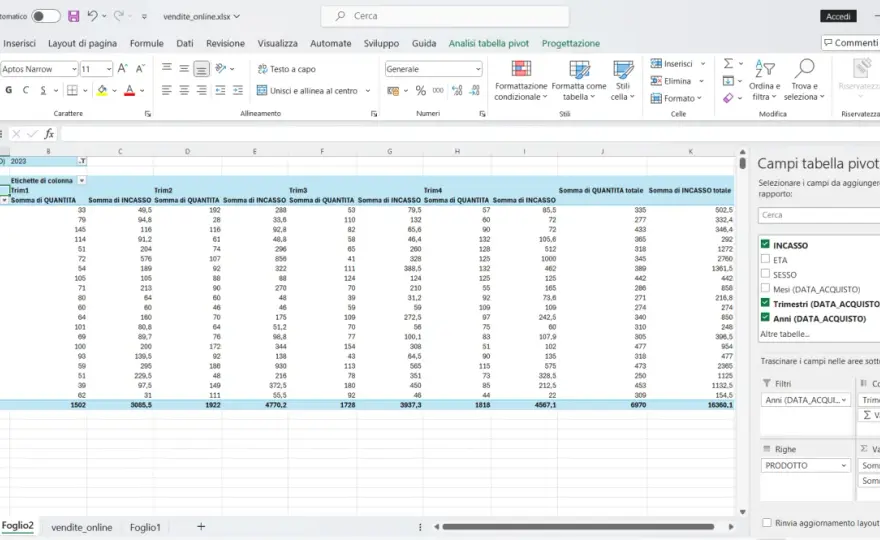Viewport: 880px width, 540px height.
Task: Toggle Italic (C) formatting
Action: click(x=25, y=90)
